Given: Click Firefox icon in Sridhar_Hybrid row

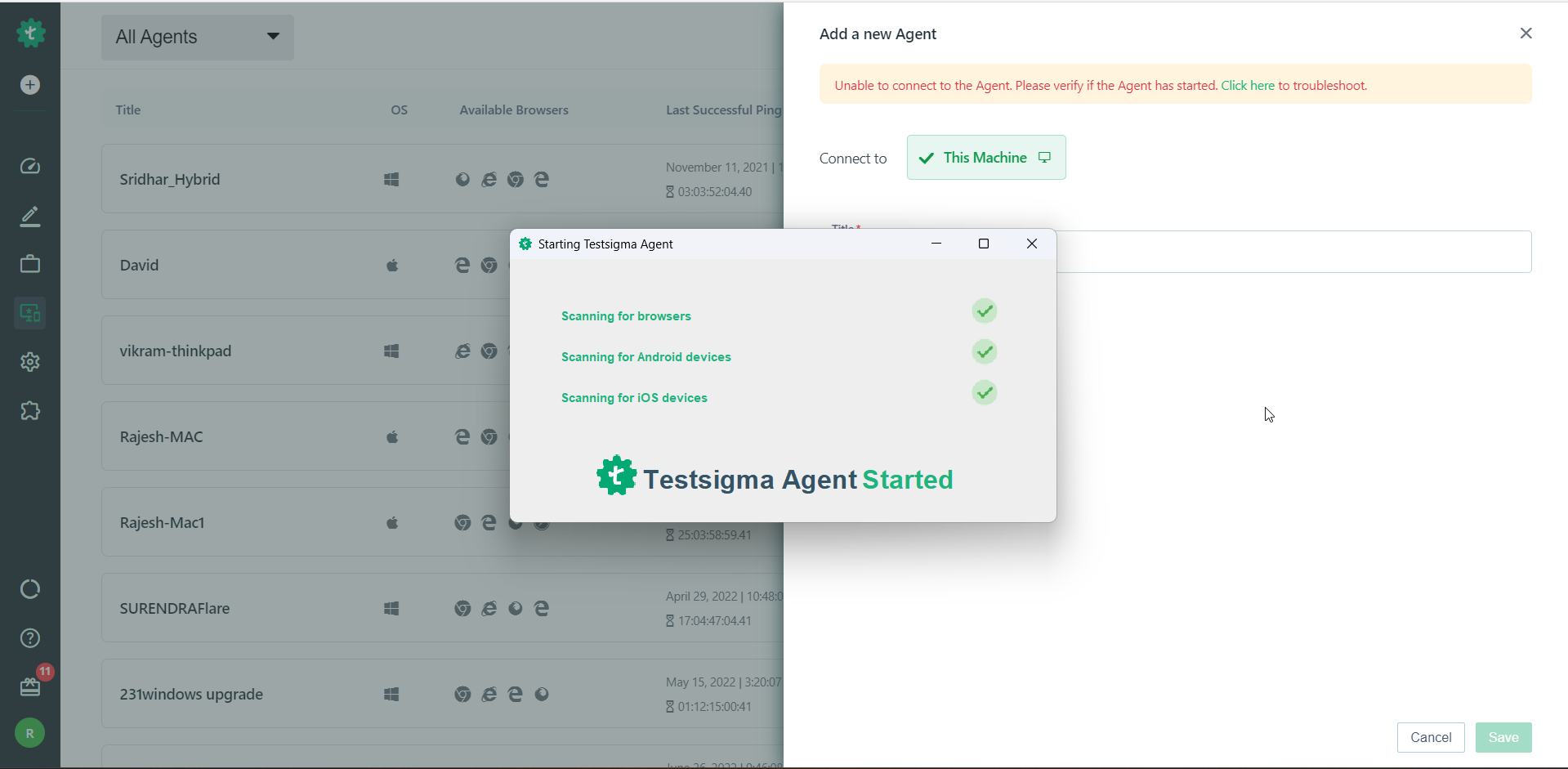Looking at the screenshot, I should 462,180.
